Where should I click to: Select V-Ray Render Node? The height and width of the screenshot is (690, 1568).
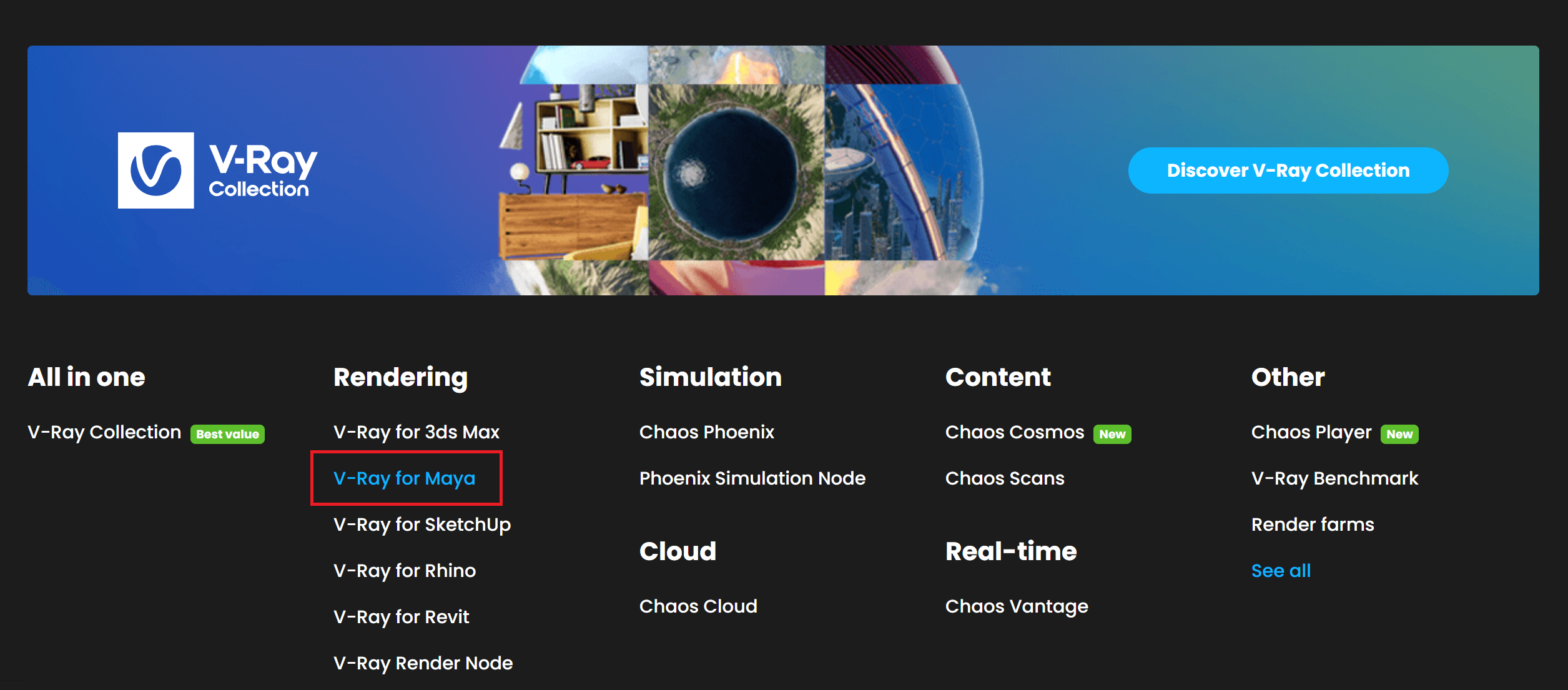[x=423, y=663]
